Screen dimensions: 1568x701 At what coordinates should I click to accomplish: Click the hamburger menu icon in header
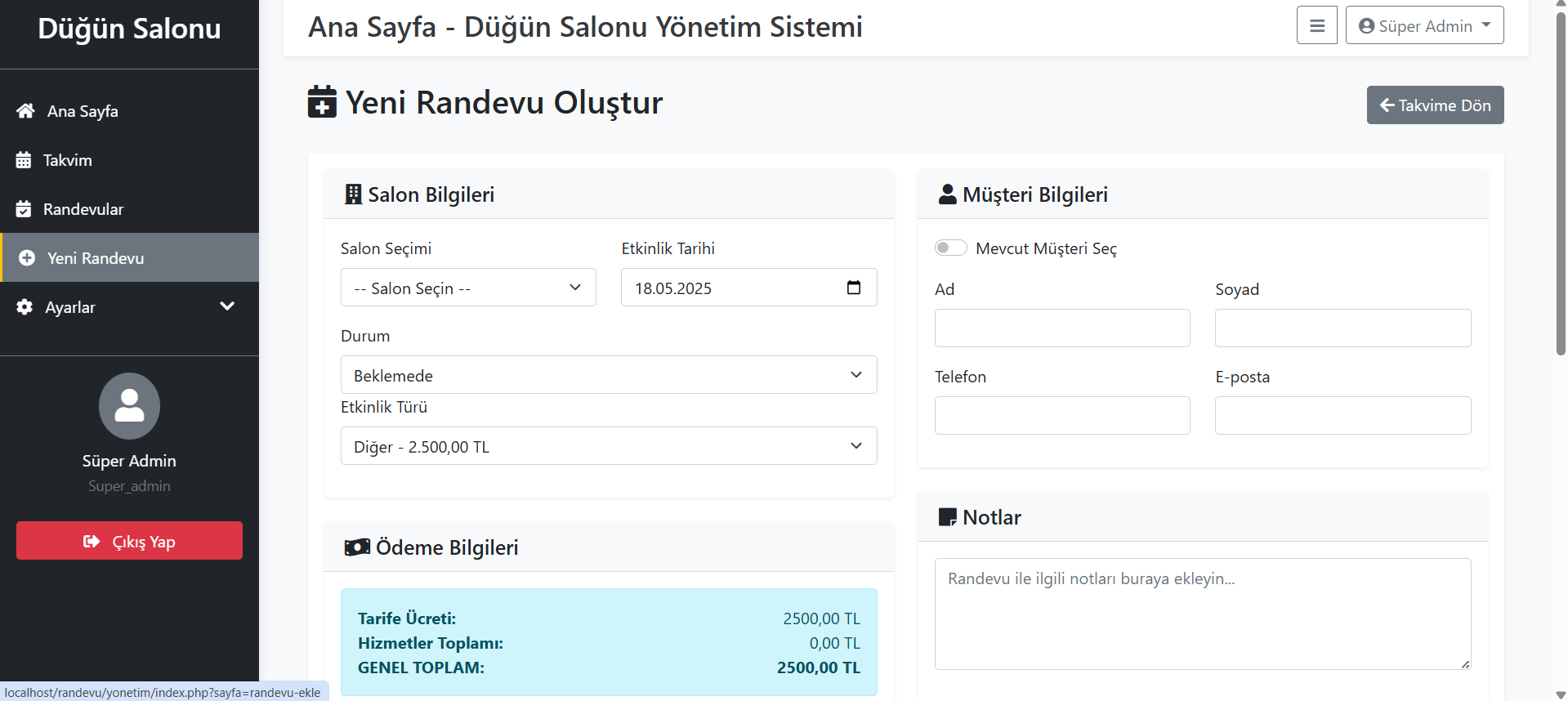tap(1316, 25)
